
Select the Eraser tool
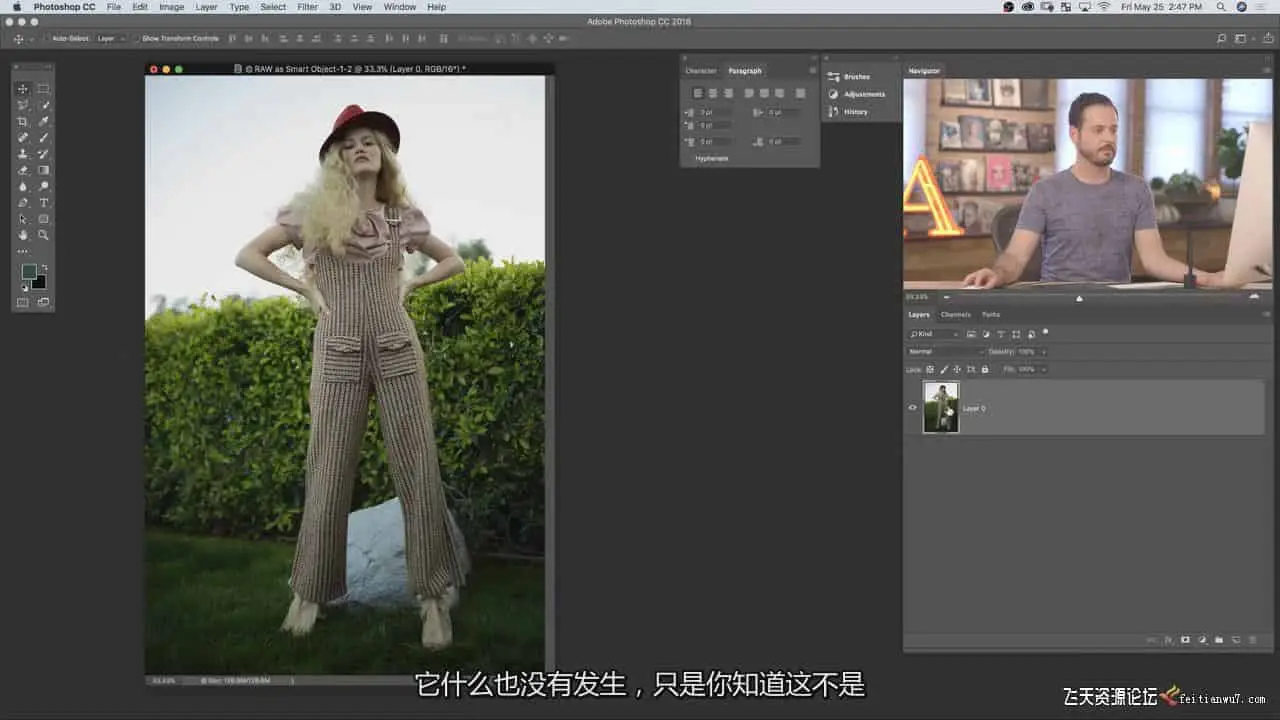(23, 170)
